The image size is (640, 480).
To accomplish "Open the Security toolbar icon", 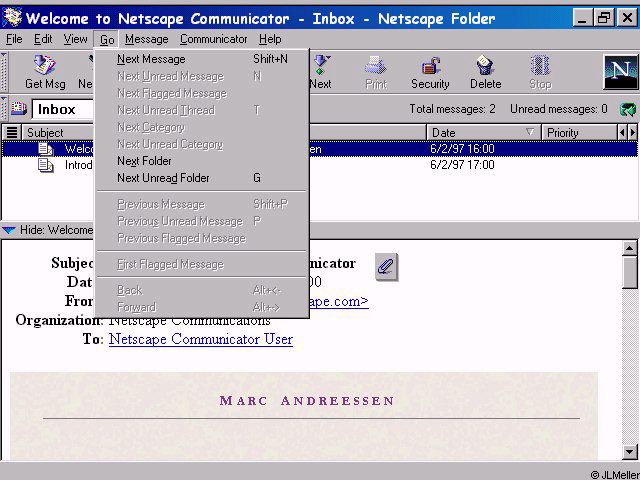I will 430,65.
